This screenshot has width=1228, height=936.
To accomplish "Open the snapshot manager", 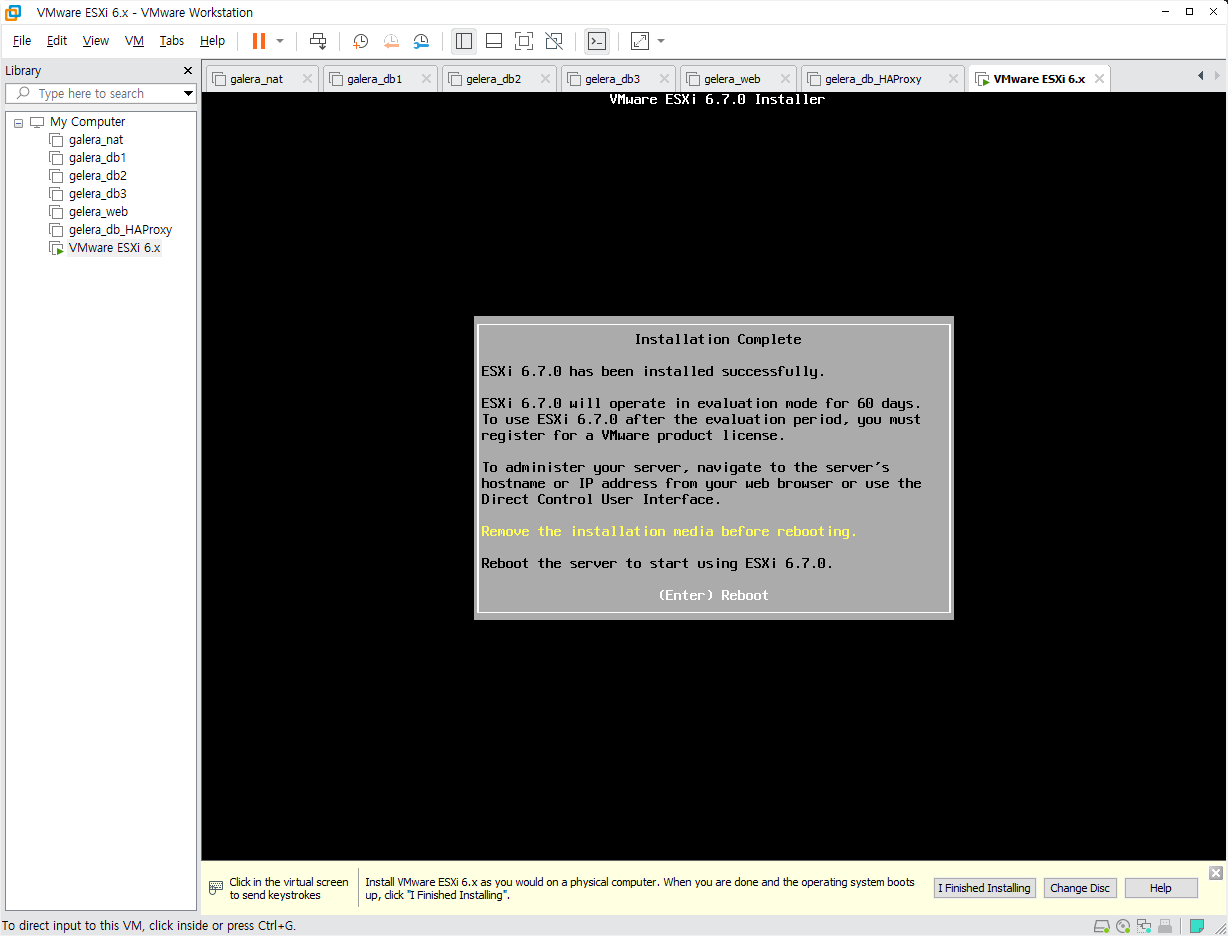I will pyautogui.click(x=421, y=41).
